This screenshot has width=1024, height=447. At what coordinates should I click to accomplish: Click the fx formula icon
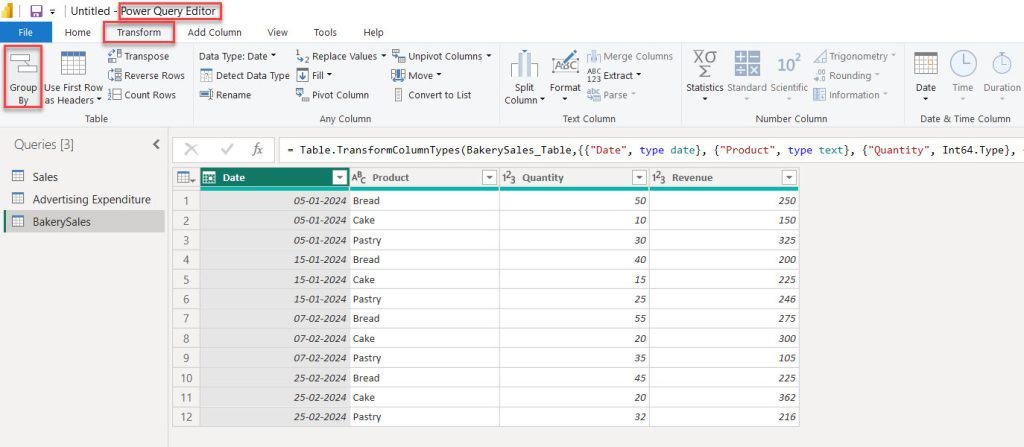[x=258, y=150]
